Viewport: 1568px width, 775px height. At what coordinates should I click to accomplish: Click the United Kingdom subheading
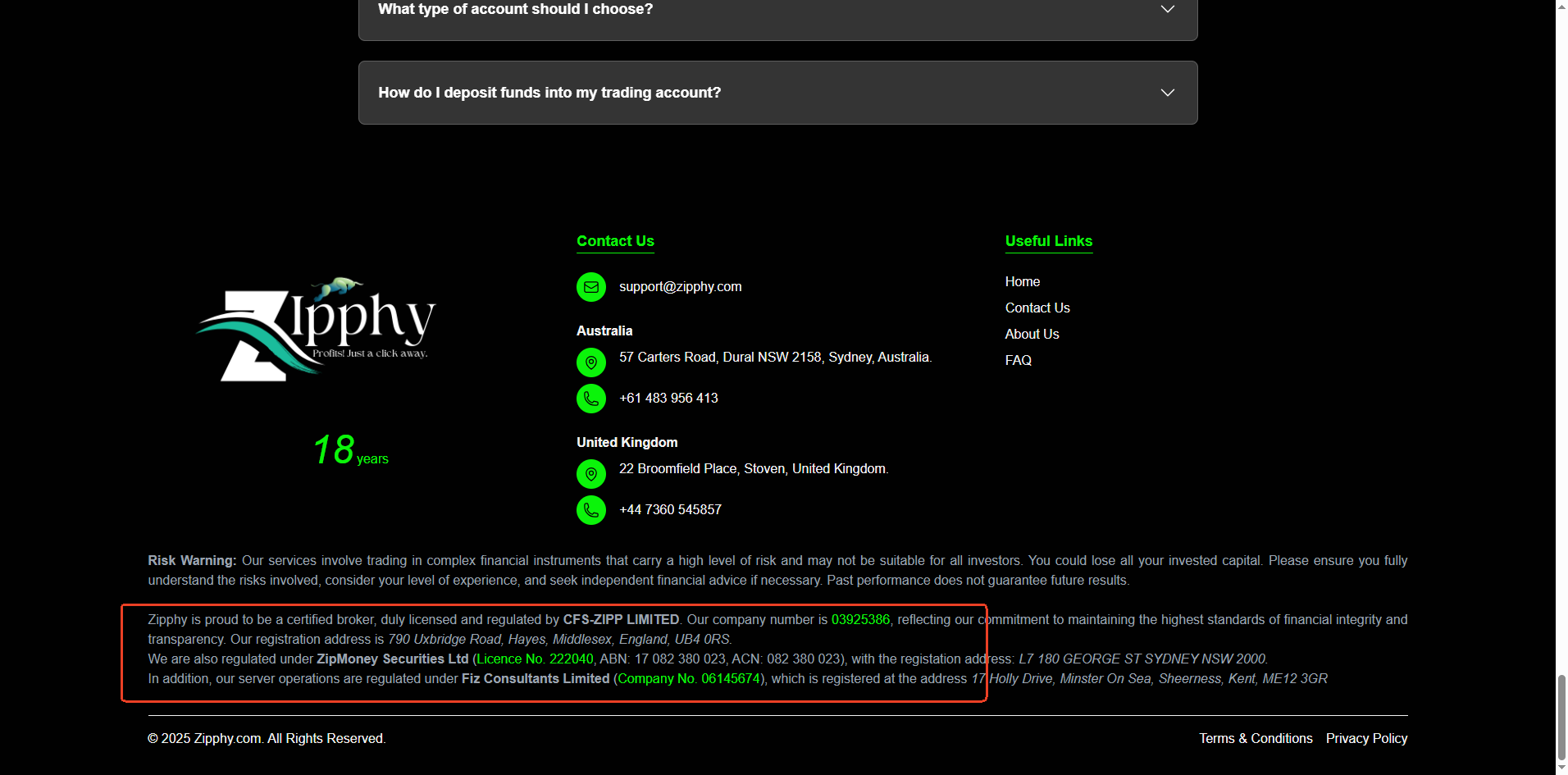(627, 442)
